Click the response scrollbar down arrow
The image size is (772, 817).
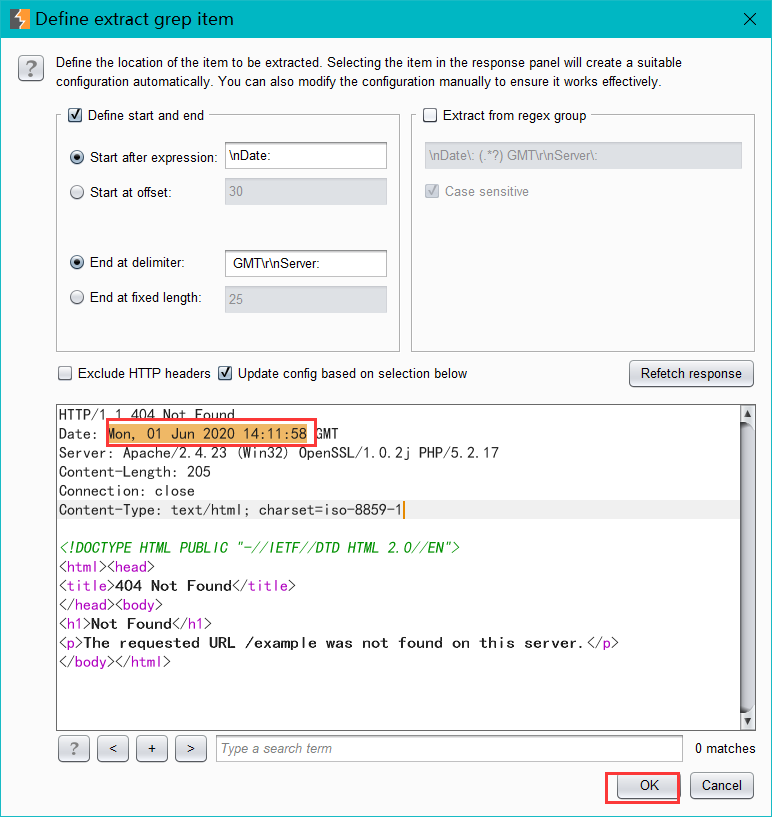click(747, 721)
